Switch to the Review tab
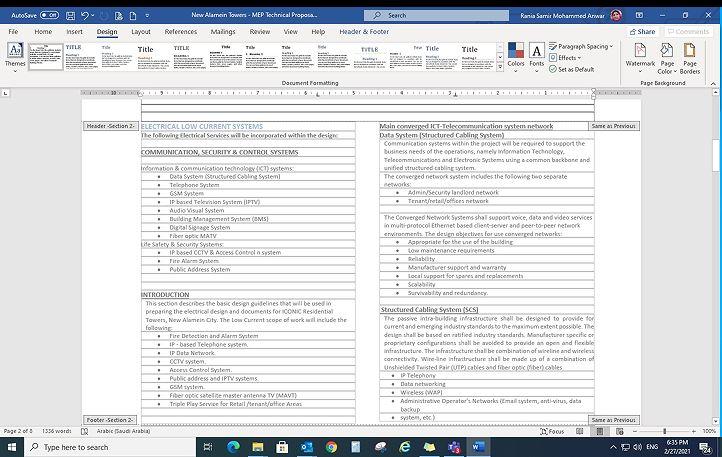This screenshot has width=722, height=457. (260, 32)
